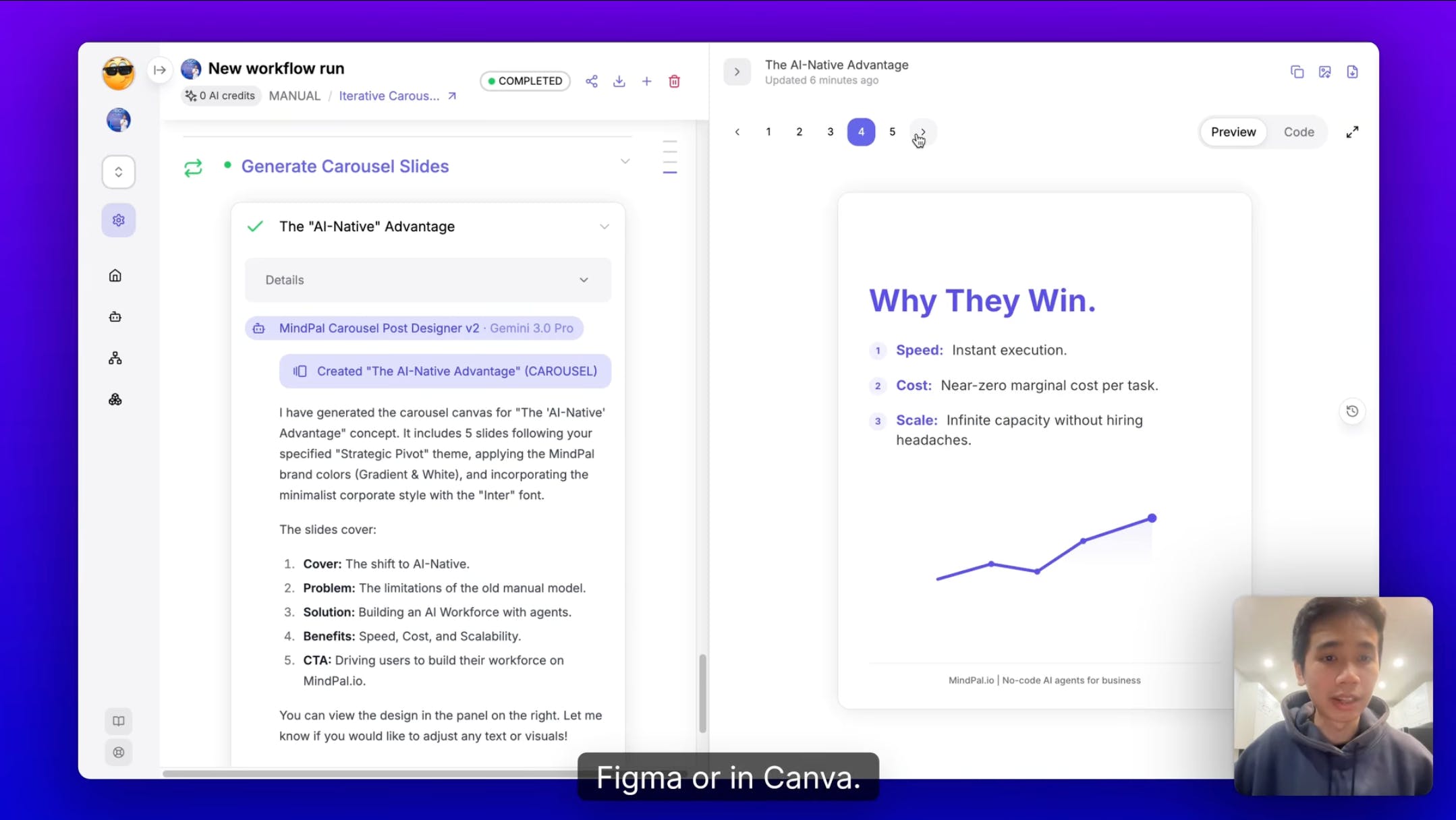Click the copy canvas icon
The height and width of the screenshot is (820, 1456).
pyautogui.click(x=1297, y=72)
